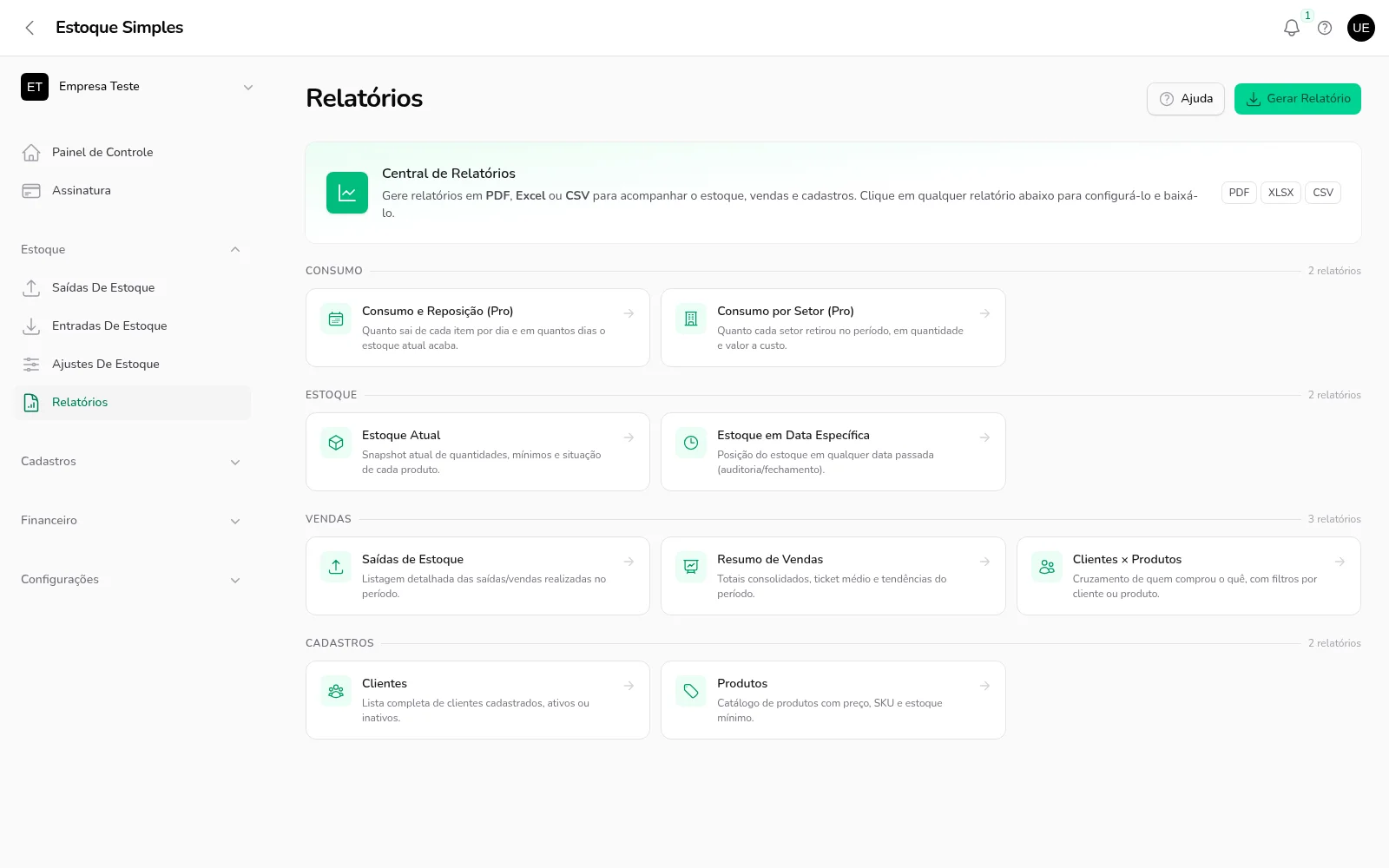Screen dimensions: 1389x868
Task: Click the Assinatura card icon
Action: click(31, 191)
